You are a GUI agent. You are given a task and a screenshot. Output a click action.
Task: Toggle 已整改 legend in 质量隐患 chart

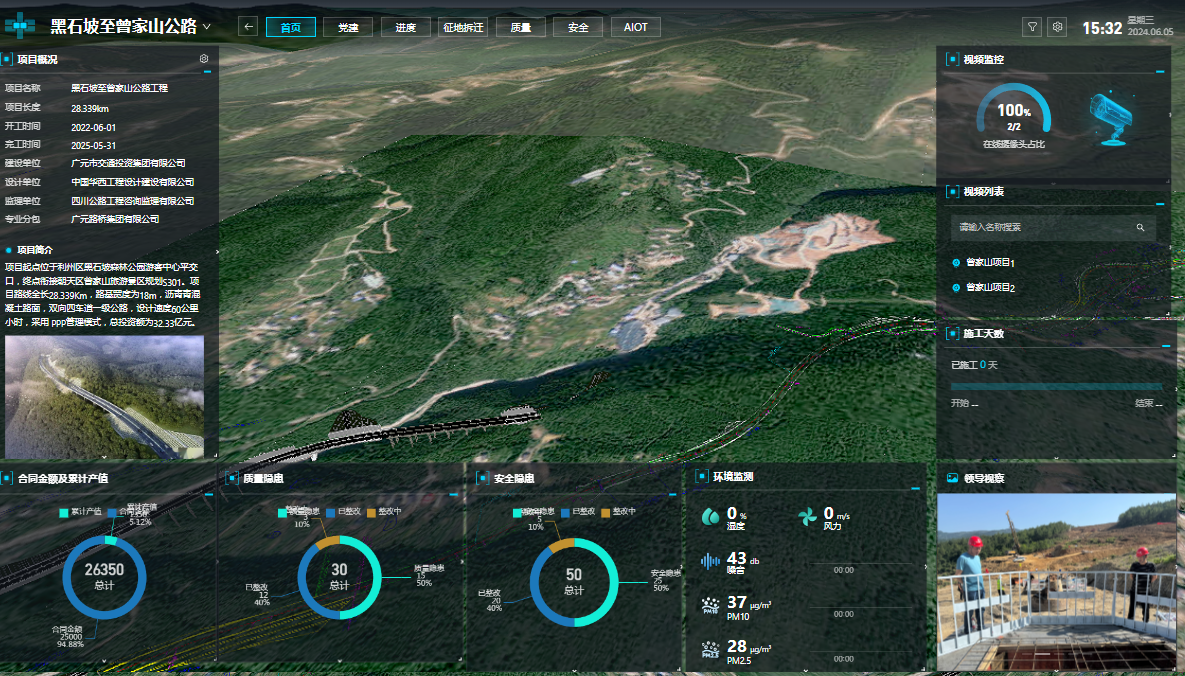(342, 511)
